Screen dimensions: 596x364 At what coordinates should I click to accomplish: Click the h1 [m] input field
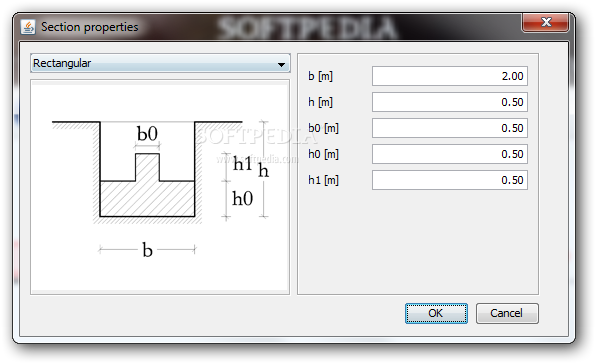pyautogui.click(x=450, y=180)
